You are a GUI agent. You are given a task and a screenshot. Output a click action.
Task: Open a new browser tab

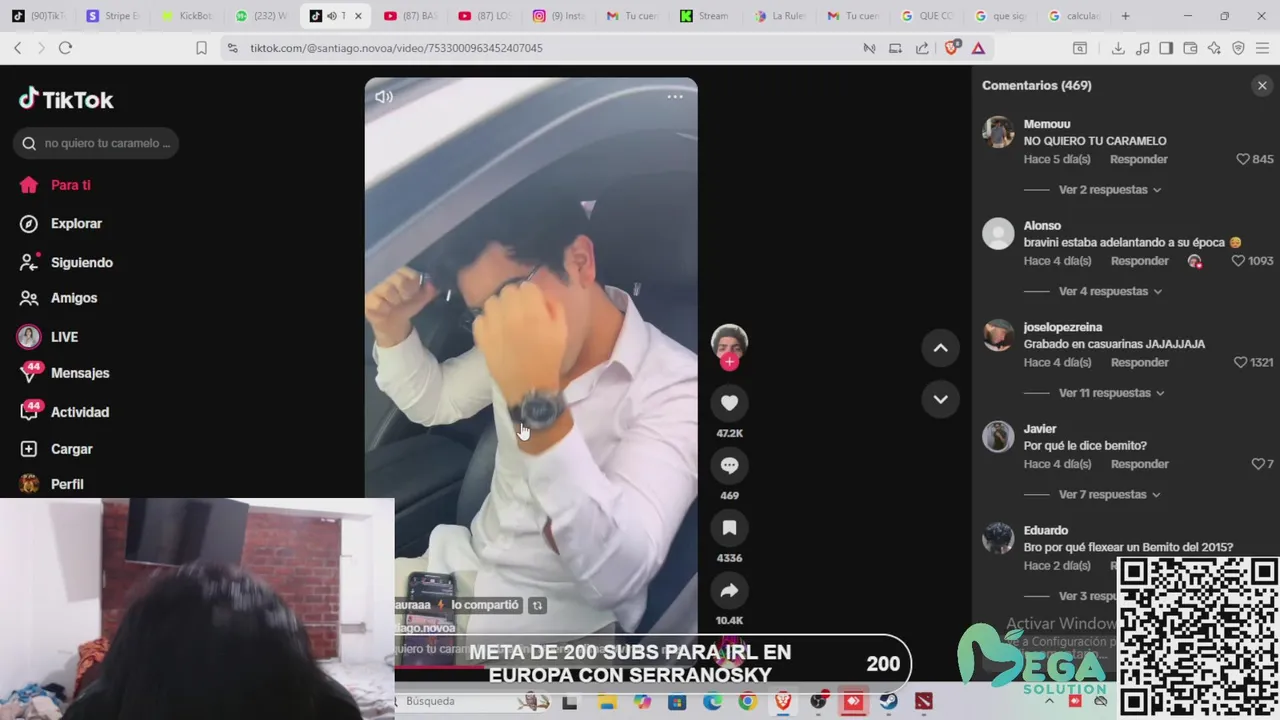tap(1125, 16)
